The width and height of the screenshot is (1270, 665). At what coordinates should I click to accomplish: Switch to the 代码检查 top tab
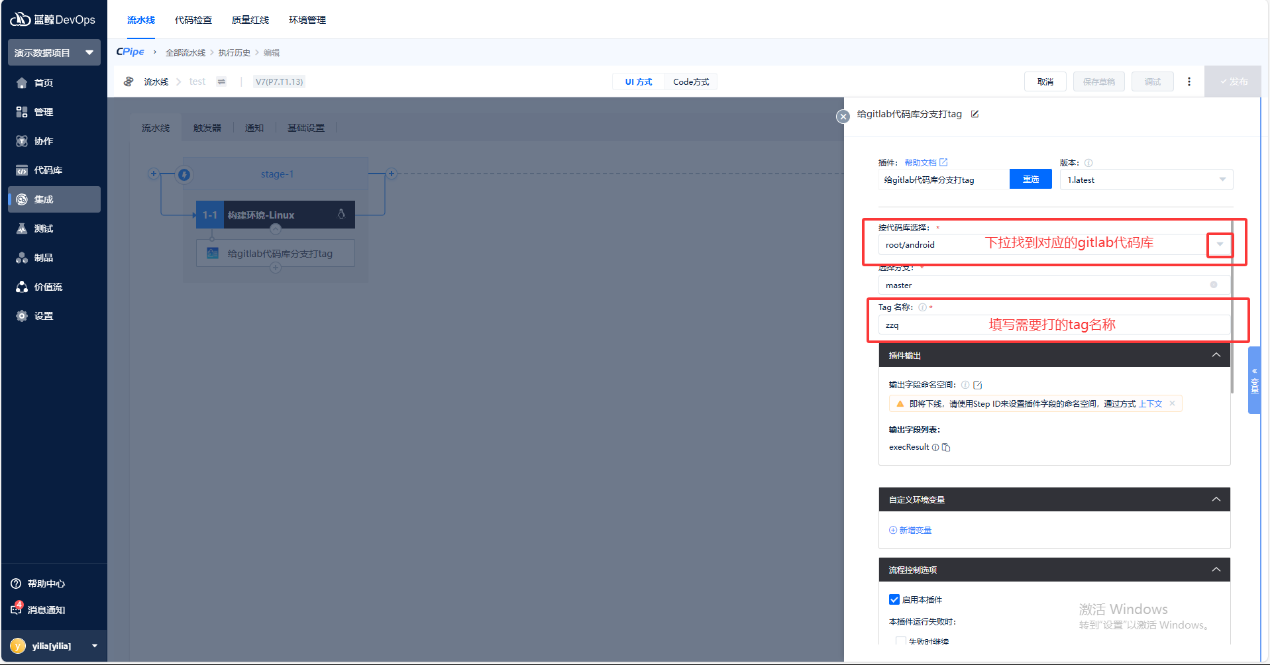[193, 20]
